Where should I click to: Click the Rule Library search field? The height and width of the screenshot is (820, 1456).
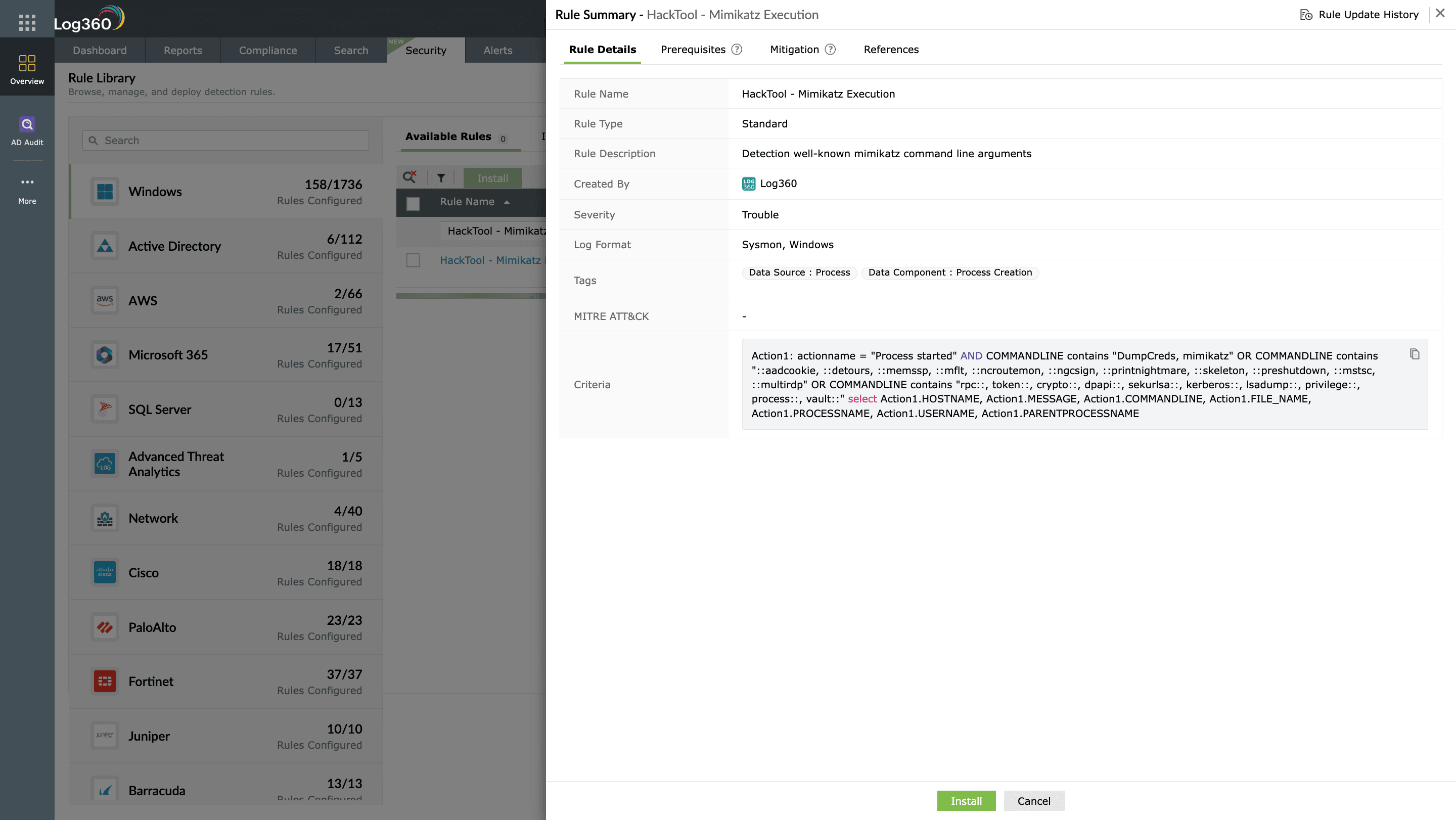tap(225, 140)
